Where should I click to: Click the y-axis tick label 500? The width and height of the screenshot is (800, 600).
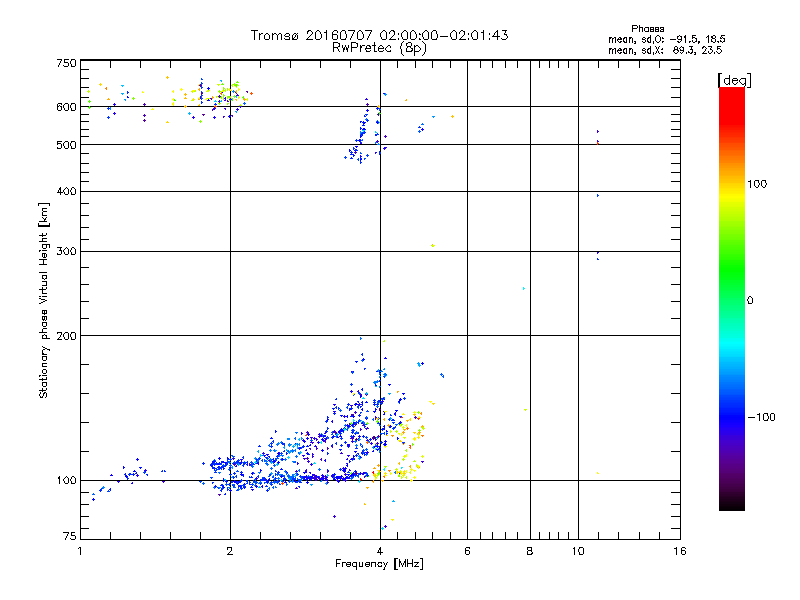tap(66, 145)
